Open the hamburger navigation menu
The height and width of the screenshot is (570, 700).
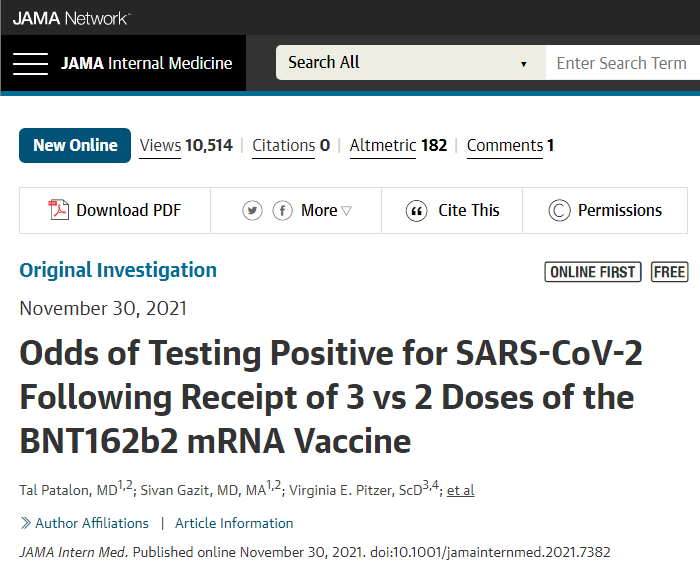(30, 63)
